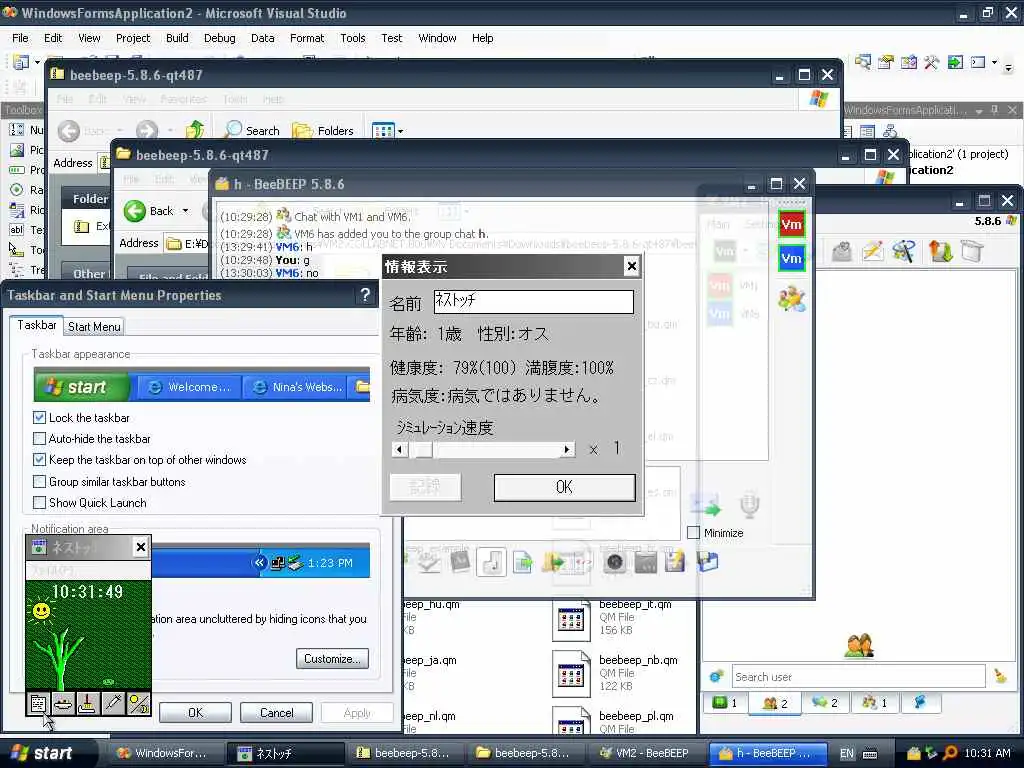Open the BeeBEEP pin tab in the bottom tab bar

point(920,703)
